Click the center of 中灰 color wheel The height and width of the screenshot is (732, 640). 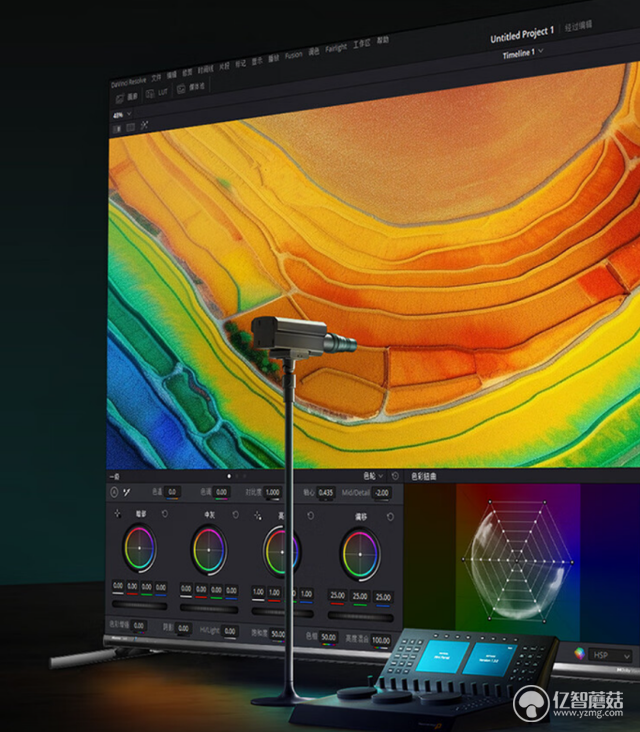(x=208, y=550)
